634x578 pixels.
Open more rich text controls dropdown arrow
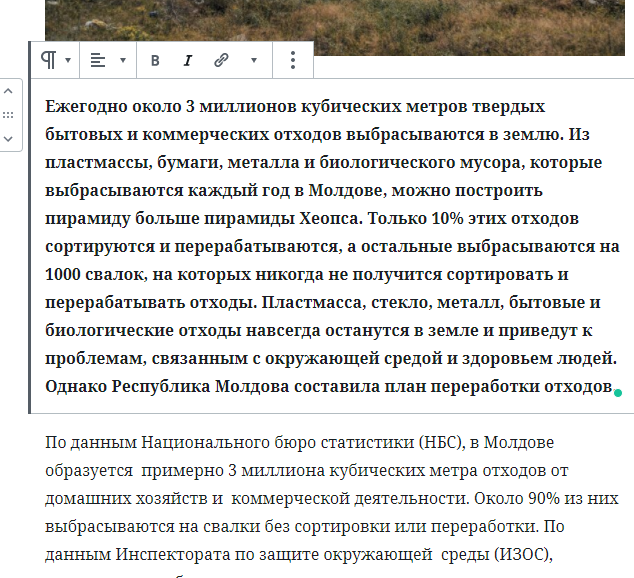pyautogui.click(x=254, y=61)
